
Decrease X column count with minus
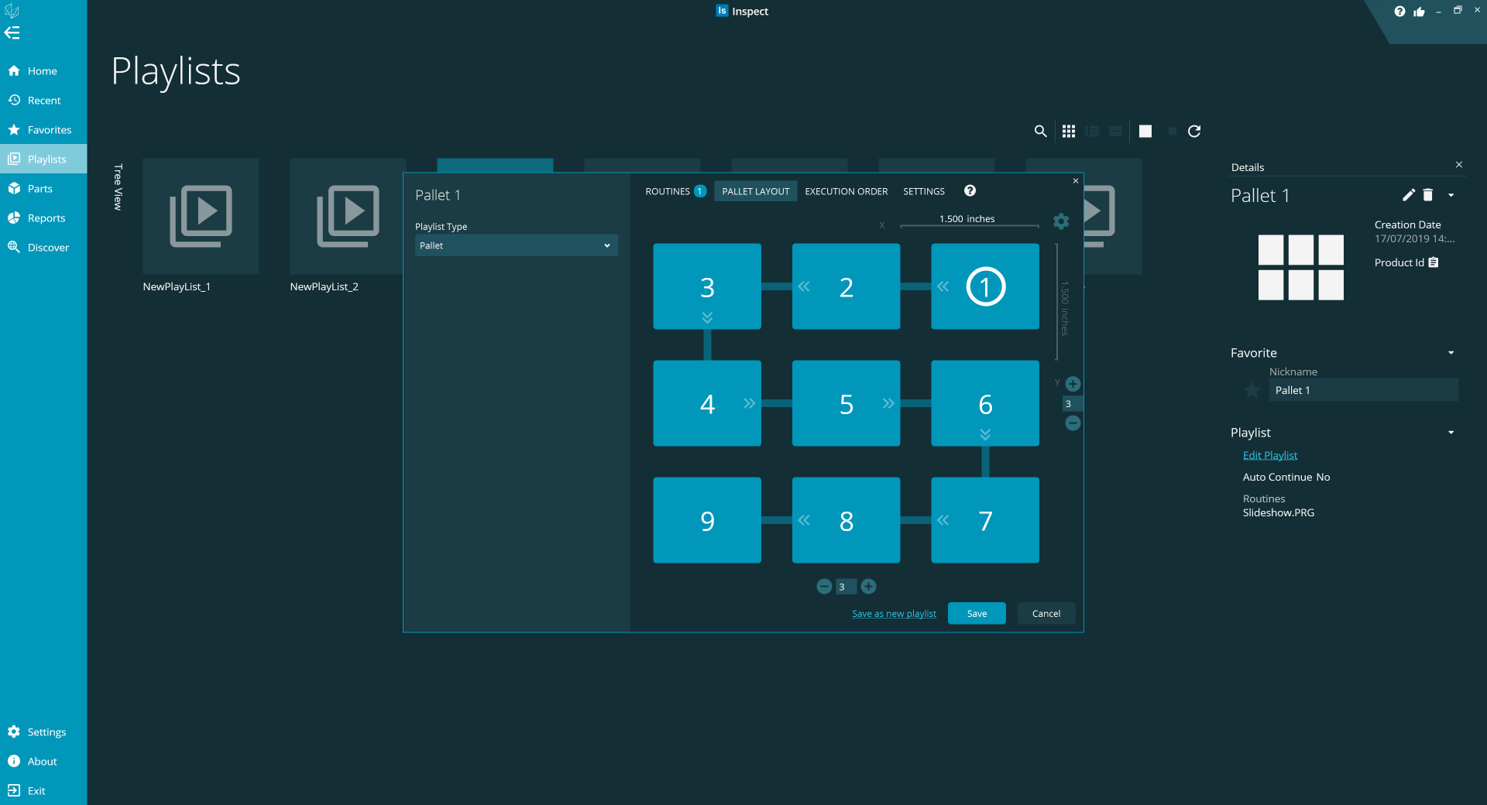(x=824, y=586)
